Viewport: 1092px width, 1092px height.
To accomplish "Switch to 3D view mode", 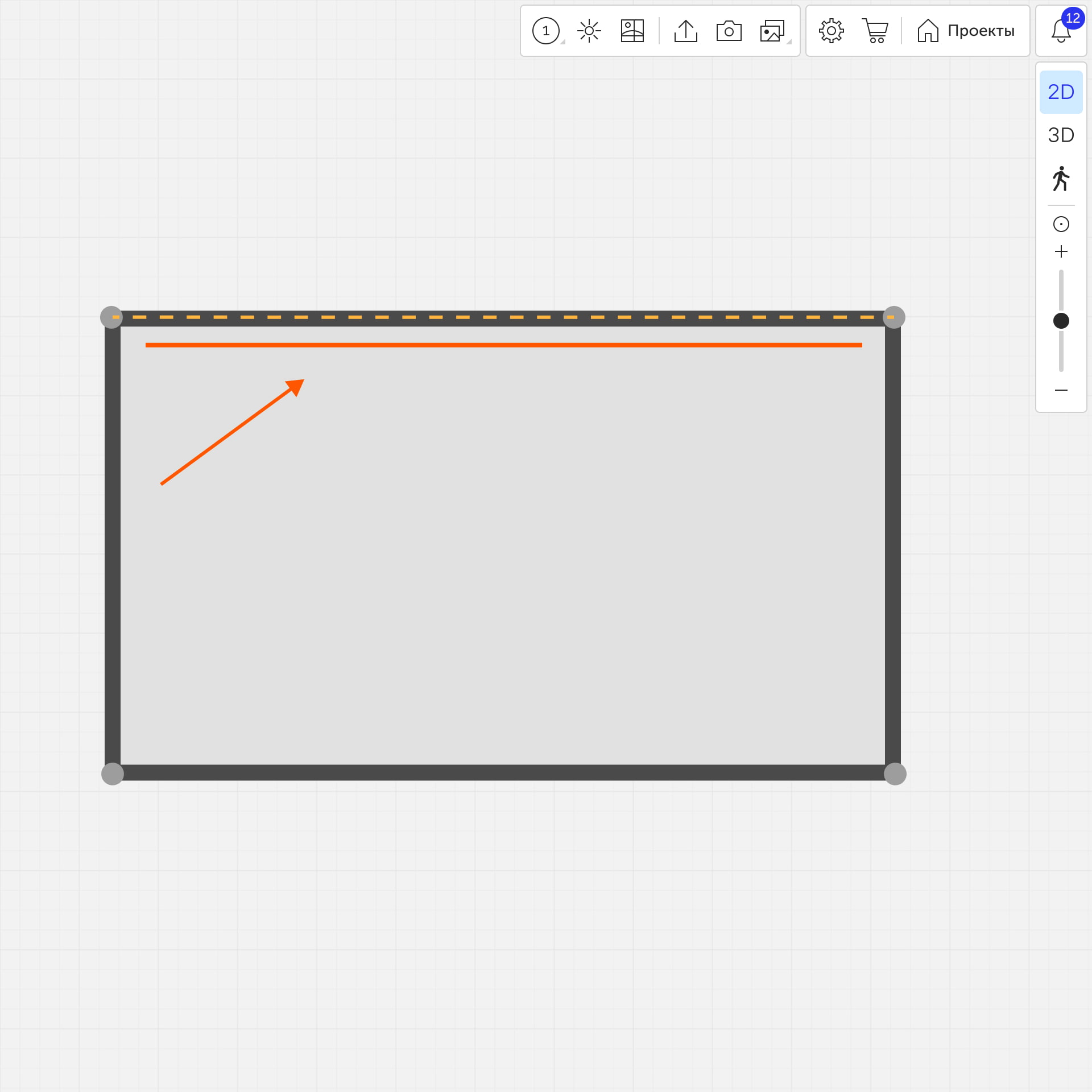I will tap(1061, 135).
